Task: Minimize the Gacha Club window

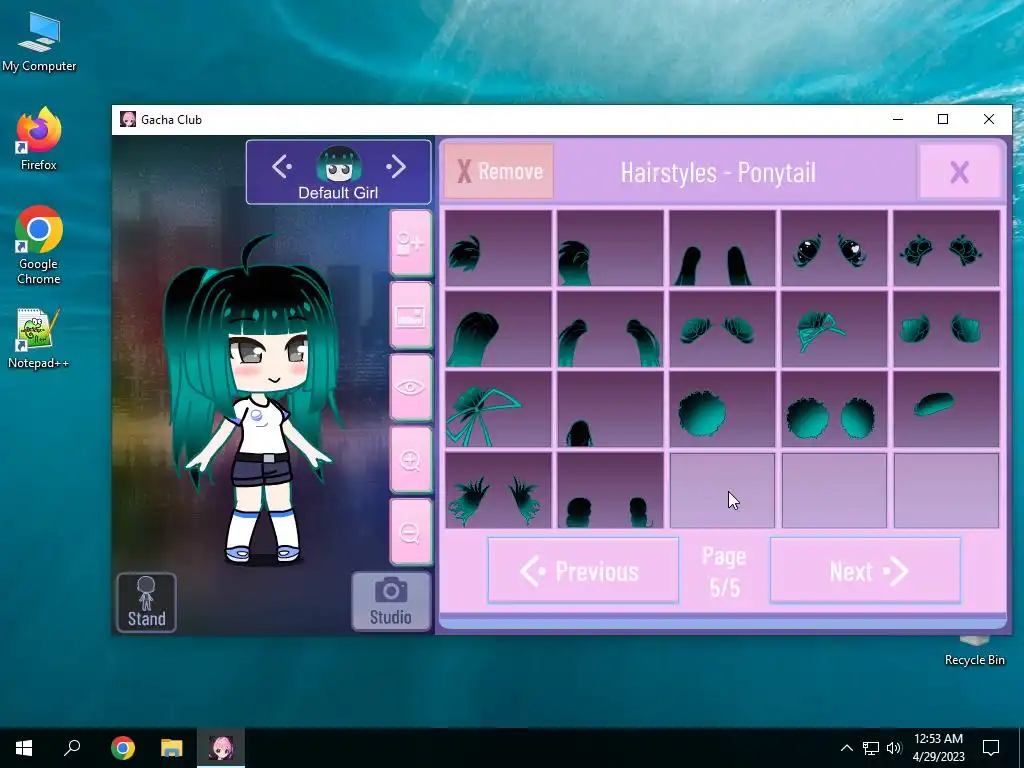Action: coord(898,119)
